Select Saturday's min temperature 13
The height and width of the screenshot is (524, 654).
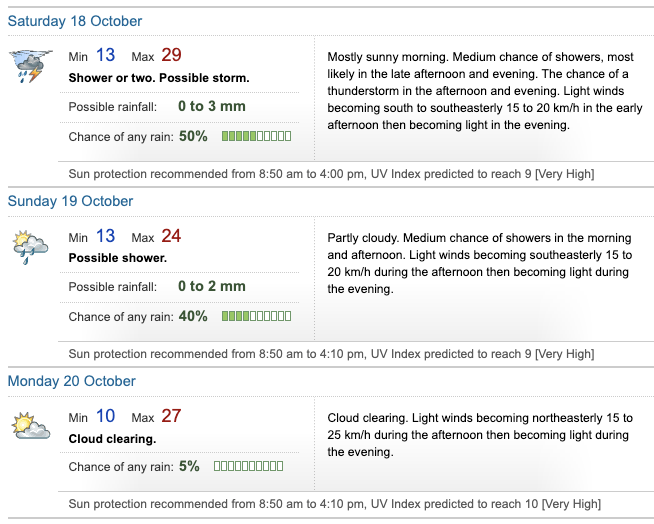pos(105,56)
